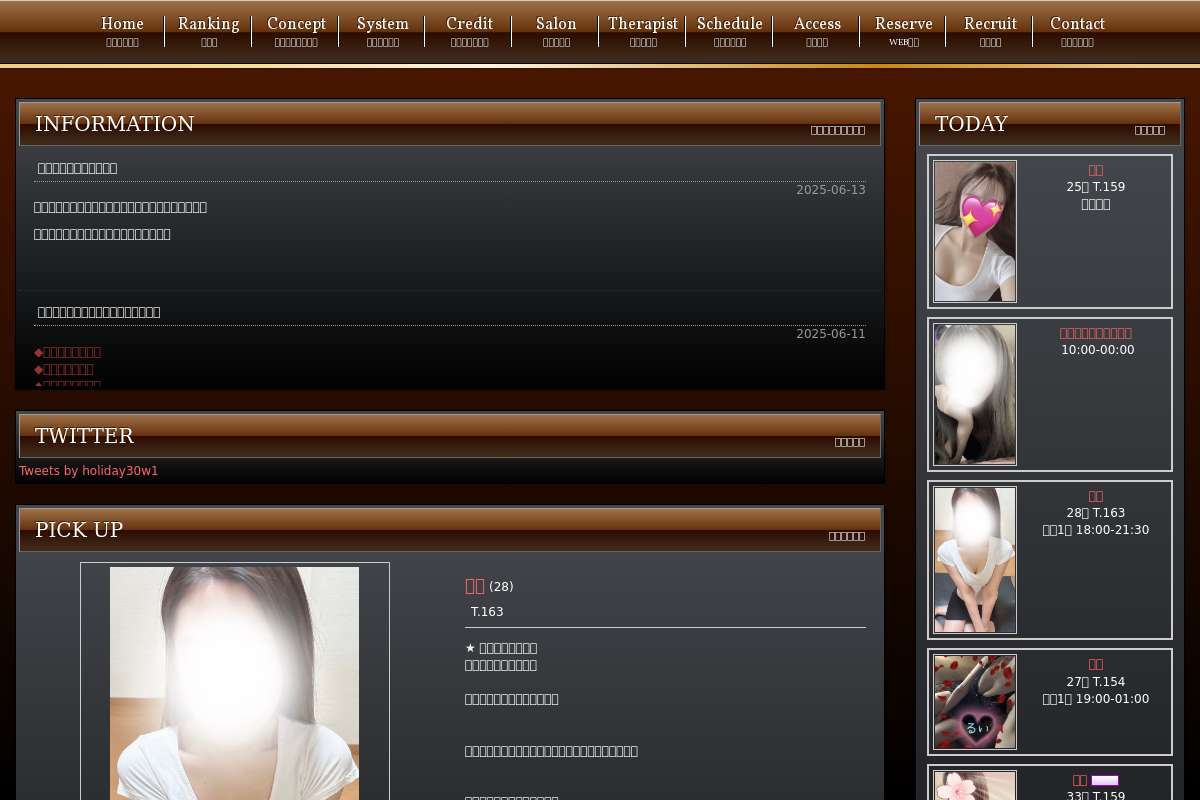The image size is (1200, 800).
Task: Open the small link in the PICK UP header
Action: coord(847,536)
